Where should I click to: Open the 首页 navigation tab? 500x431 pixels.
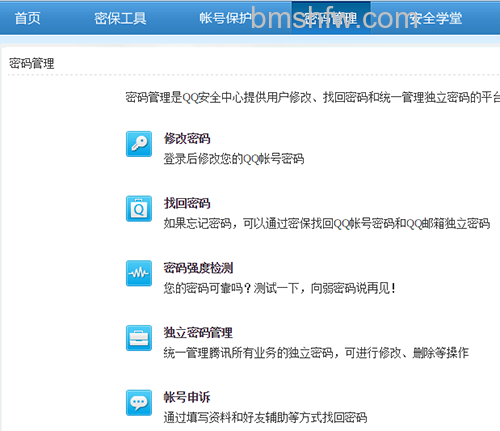point(27,18)
